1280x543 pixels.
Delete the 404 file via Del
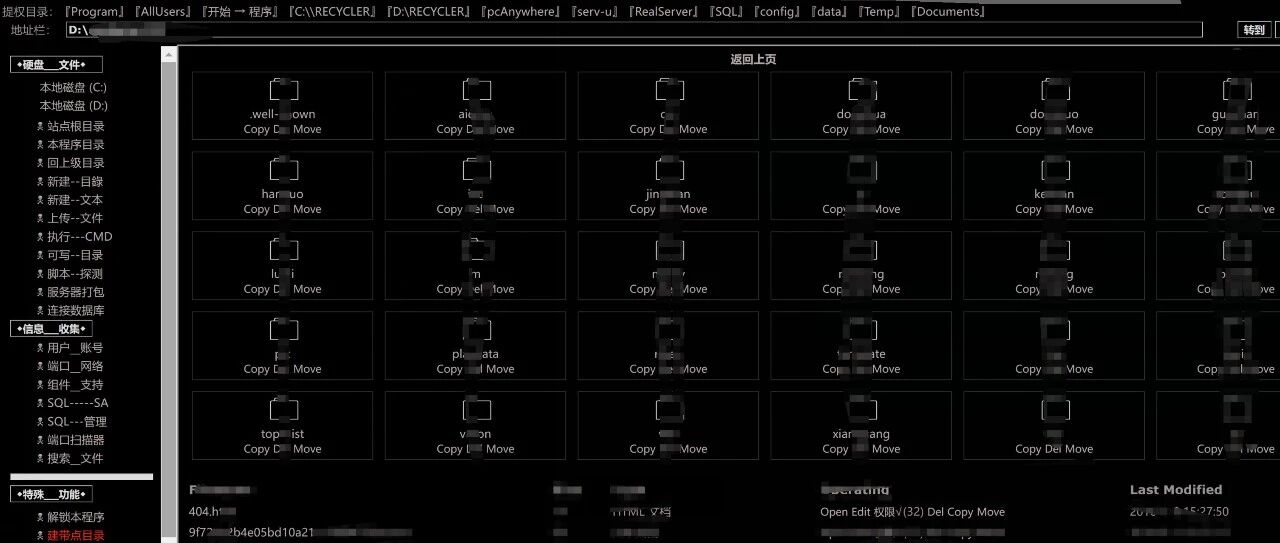[x=936, y=512]
